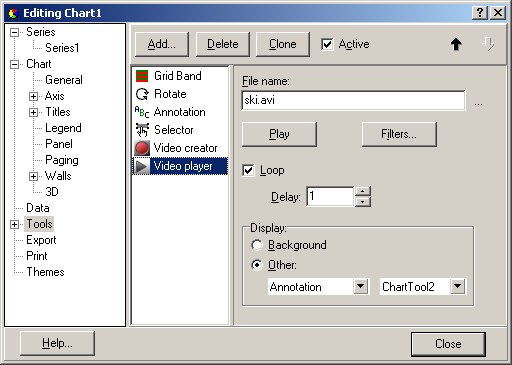512x365 pixels.
Task: Select the Rotate tool icon
Action: [x=142, y=94]
